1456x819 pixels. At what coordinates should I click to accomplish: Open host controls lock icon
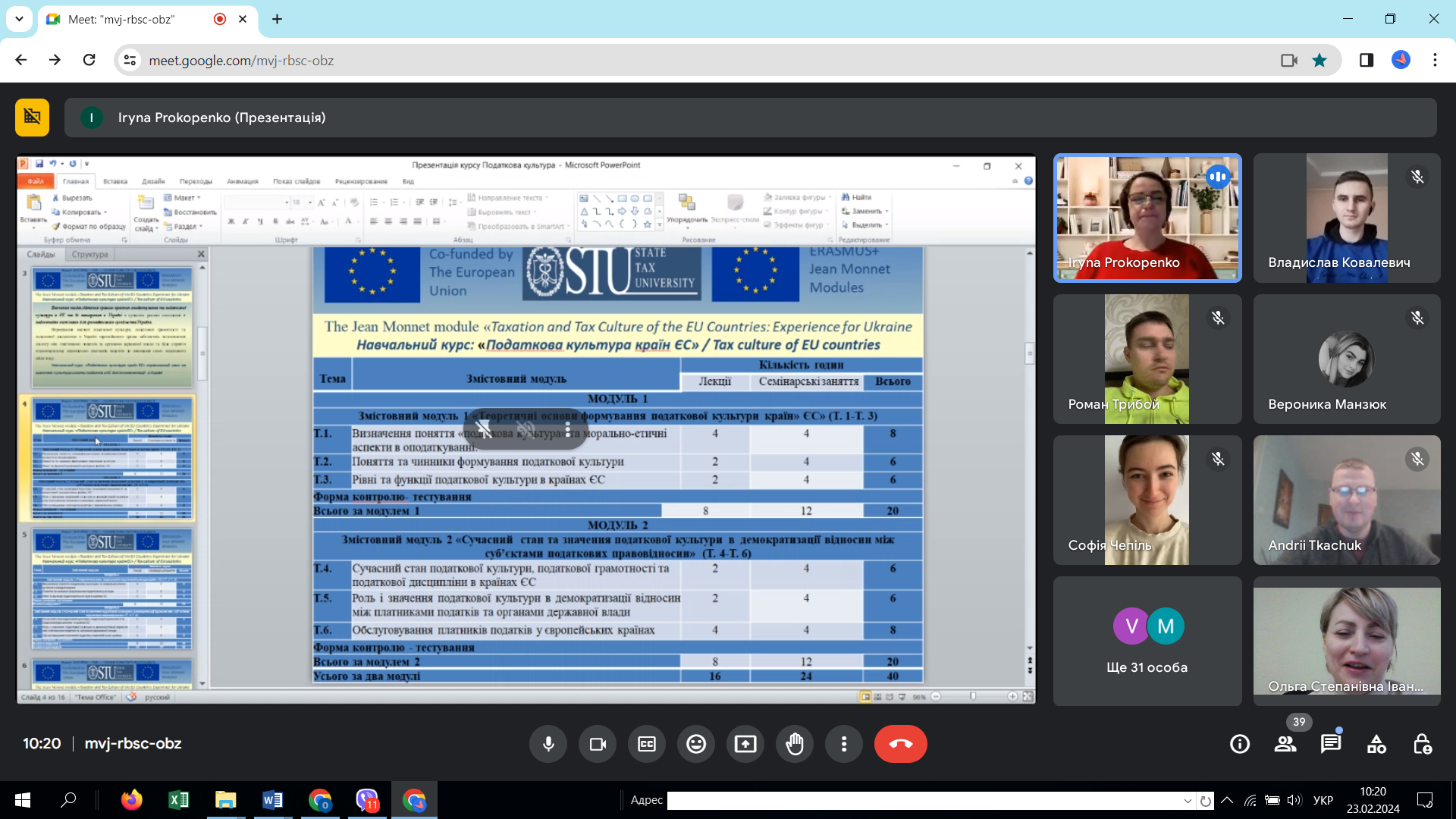pyautogui.click(x=1422, y=744)
